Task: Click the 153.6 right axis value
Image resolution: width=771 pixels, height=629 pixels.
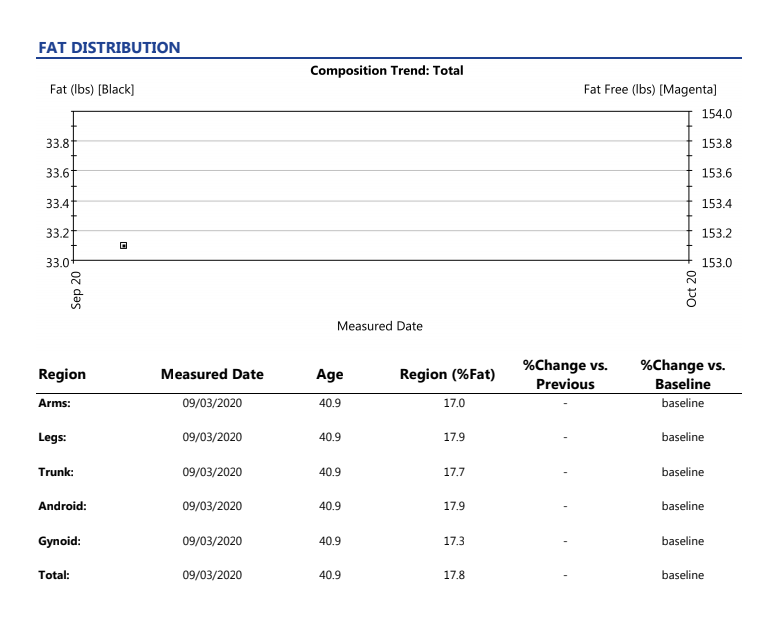Action: [x=716, y=173]
